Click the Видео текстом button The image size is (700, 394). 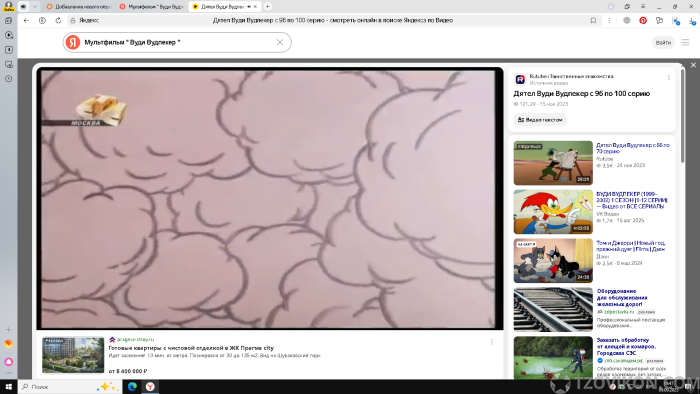pyautogui.click(x=540, y=120)
